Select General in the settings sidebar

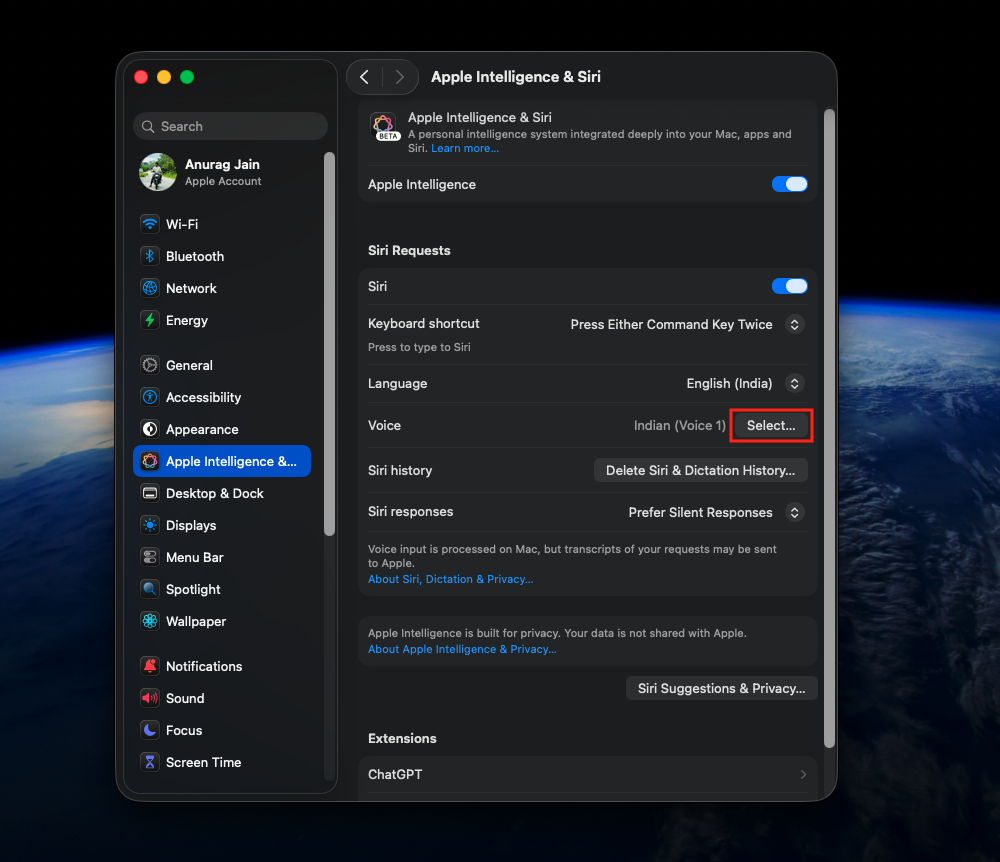pyautogui.click(x=149, y=365)
